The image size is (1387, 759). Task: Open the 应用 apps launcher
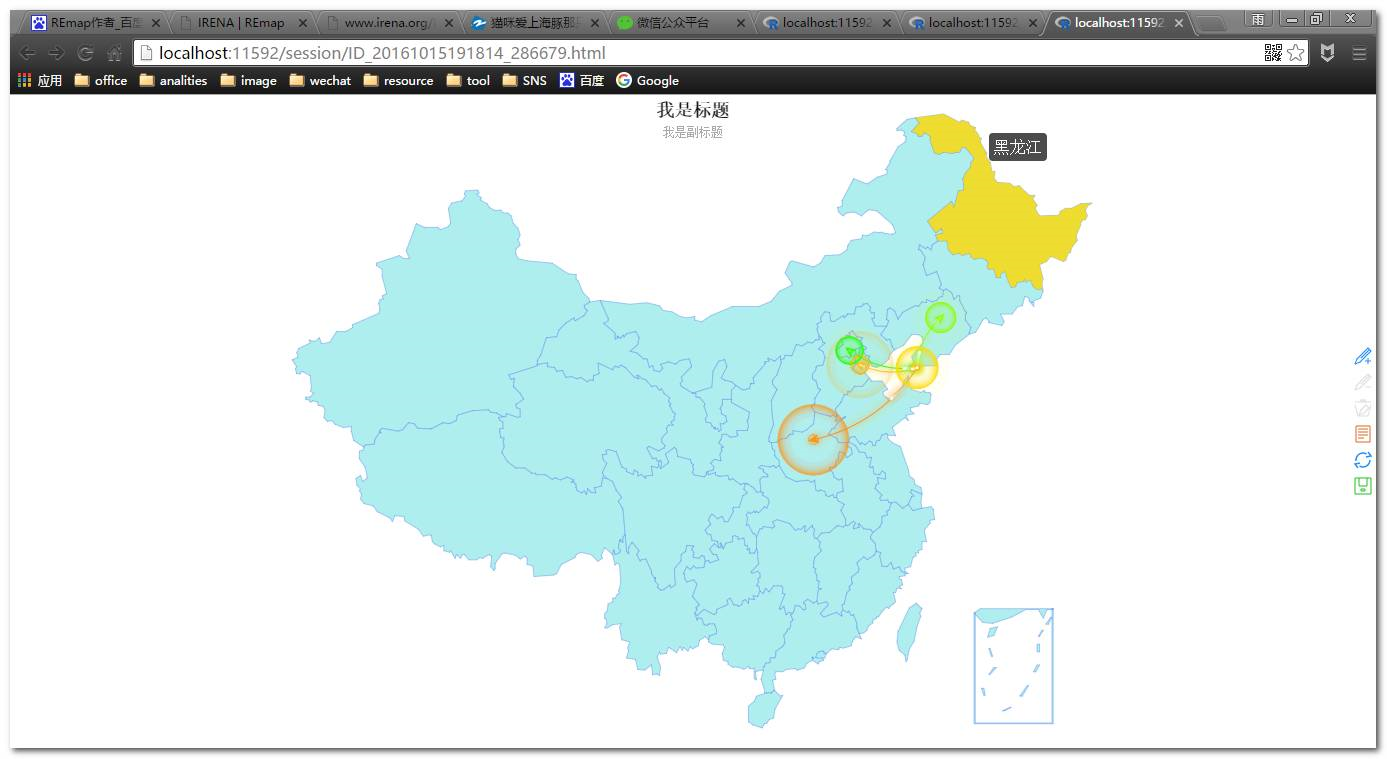point(38,80)
